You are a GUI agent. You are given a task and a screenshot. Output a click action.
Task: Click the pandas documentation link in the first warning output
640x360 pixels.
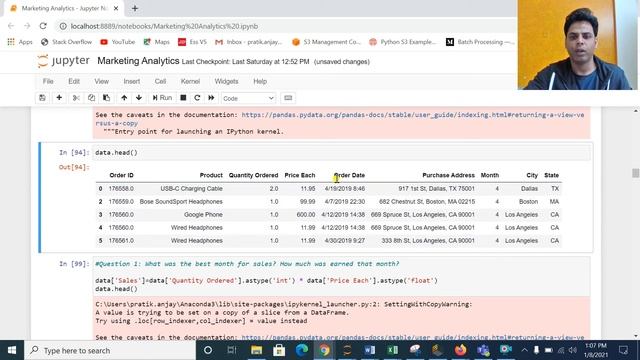(340, 119)
